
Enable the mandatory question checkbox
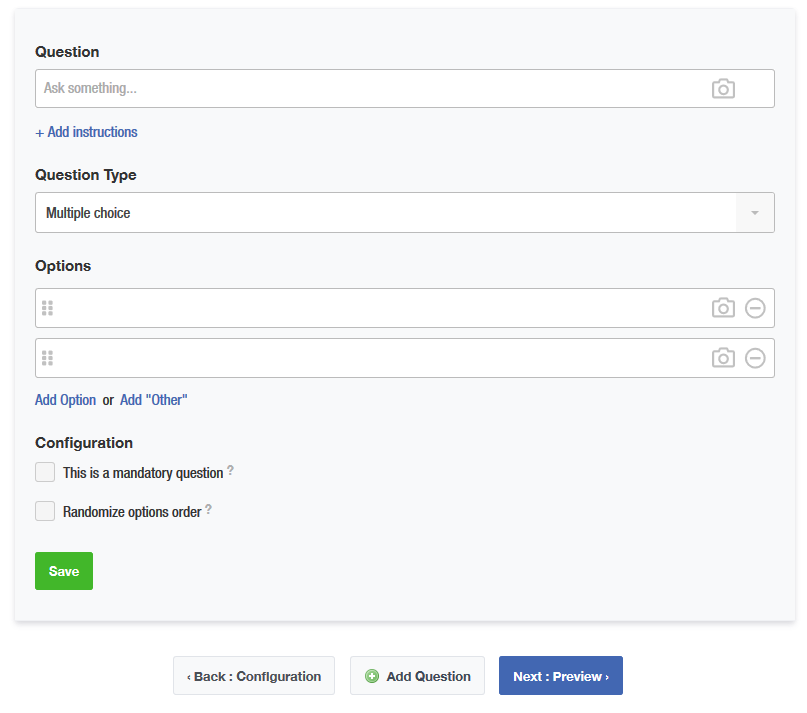pos(45,472)
